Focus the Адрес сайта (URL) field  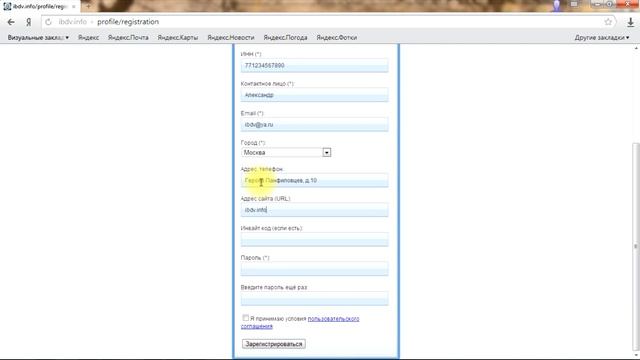pos(314,210)
